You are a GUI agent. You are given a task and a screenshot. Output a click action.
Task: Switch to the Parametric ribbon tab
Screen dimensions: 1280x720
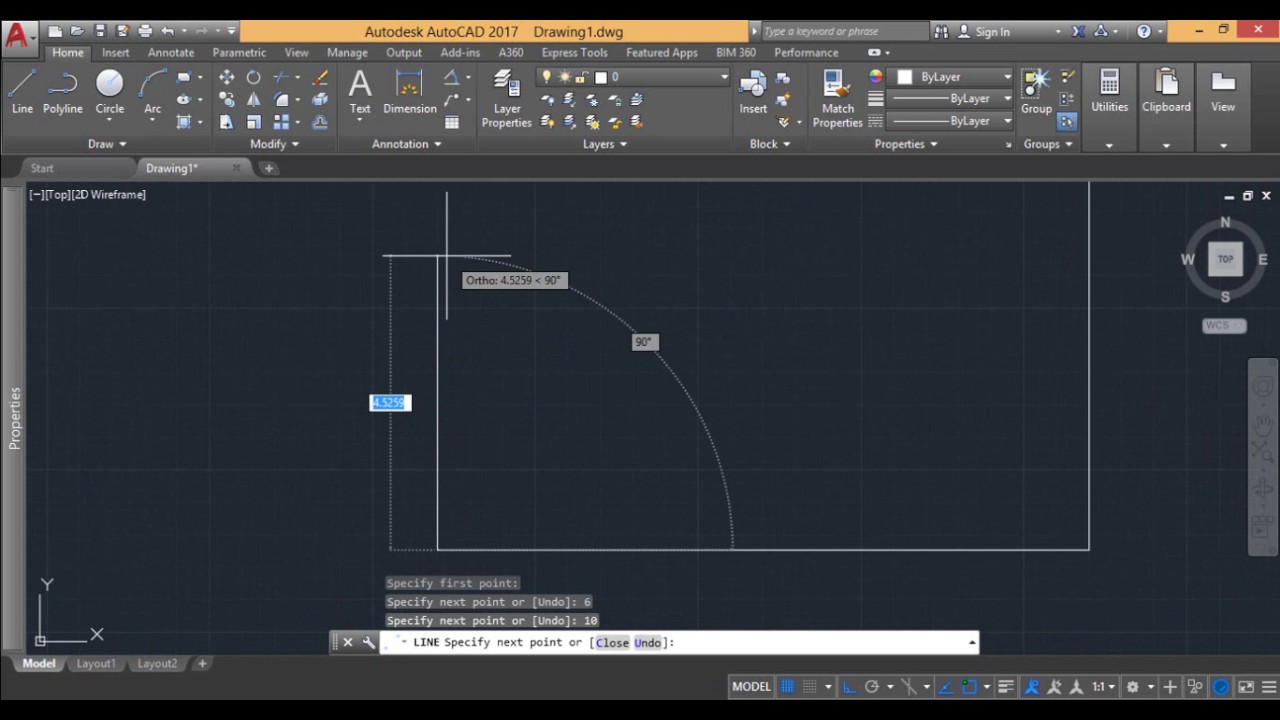(239, 52)
